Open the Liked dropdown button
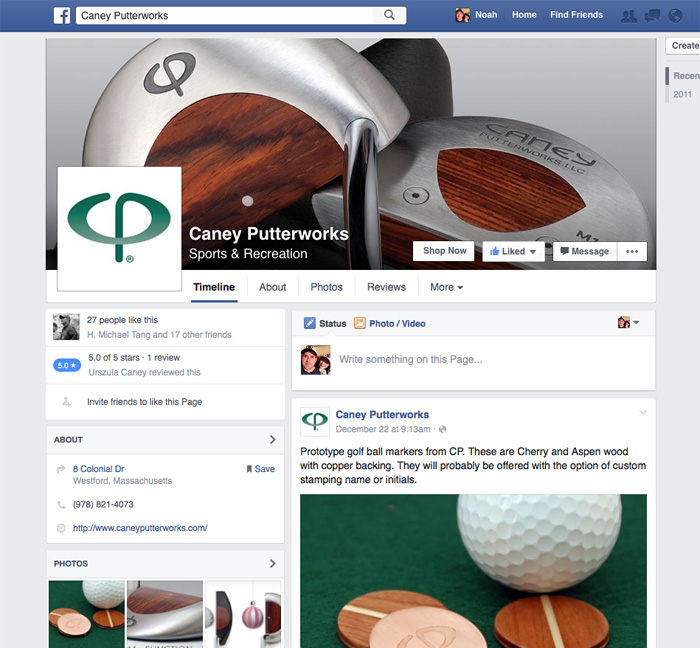Image resolution: width=700 pixels, height=648 pixels. 513,251
